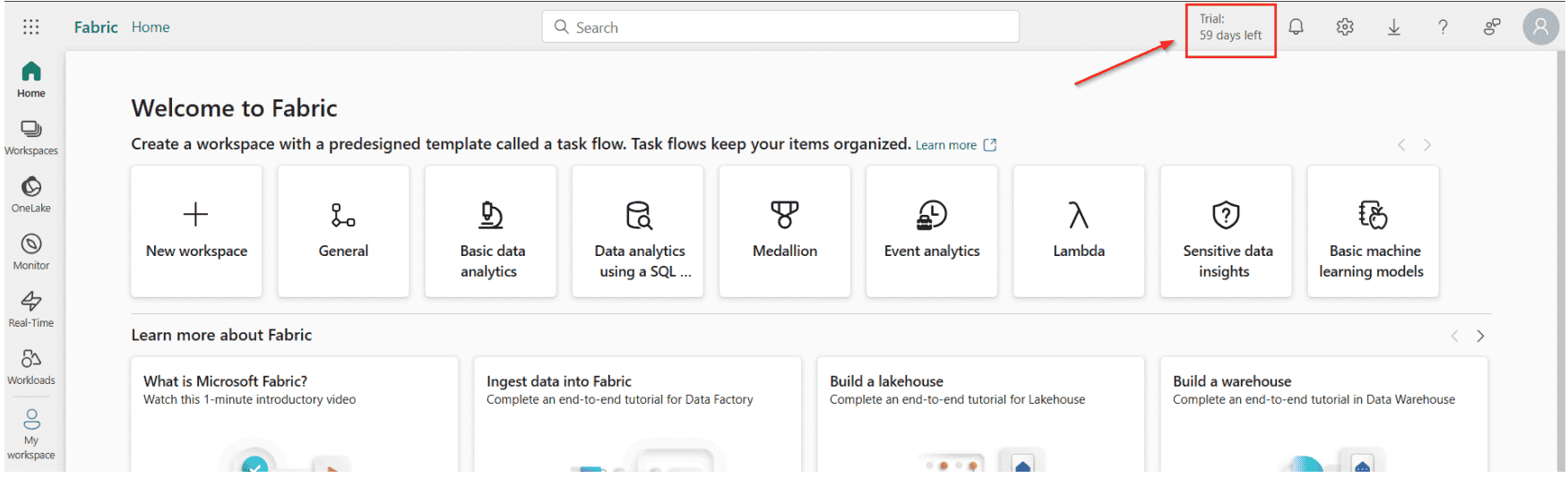The image size is (1568, 478).
Task: Click the feedback icon in header
Action: point(1492,27)
